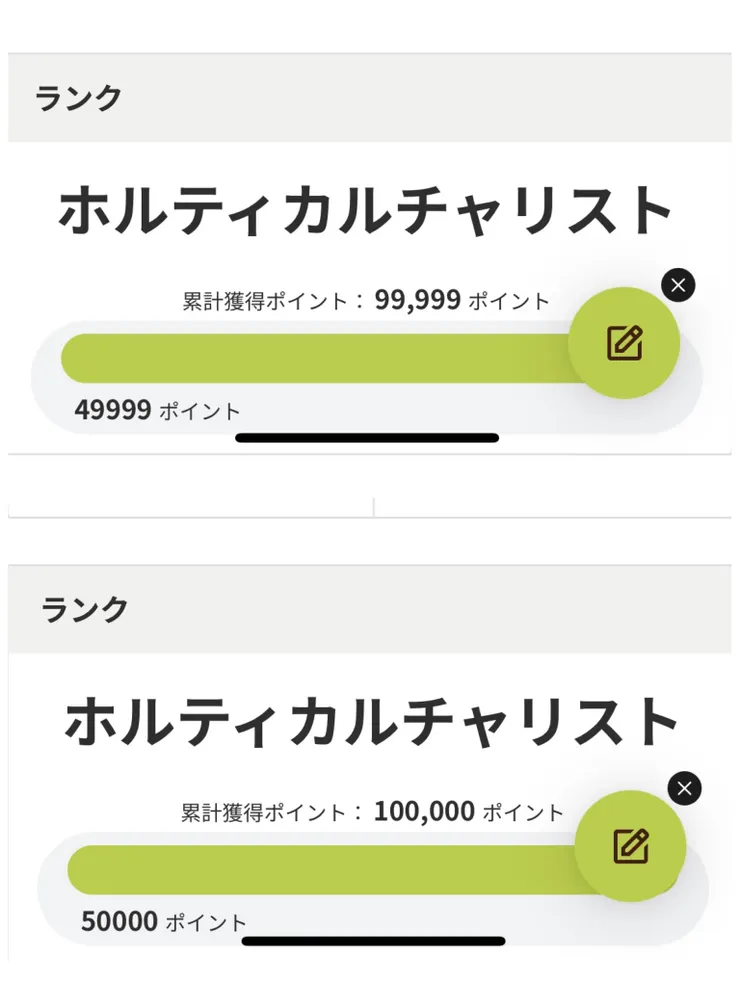This screenshot has height=987, width=740.
Task: Tap ホルティカルチャリスト rank title above 99,999
Action: click(x=366, y=211)
